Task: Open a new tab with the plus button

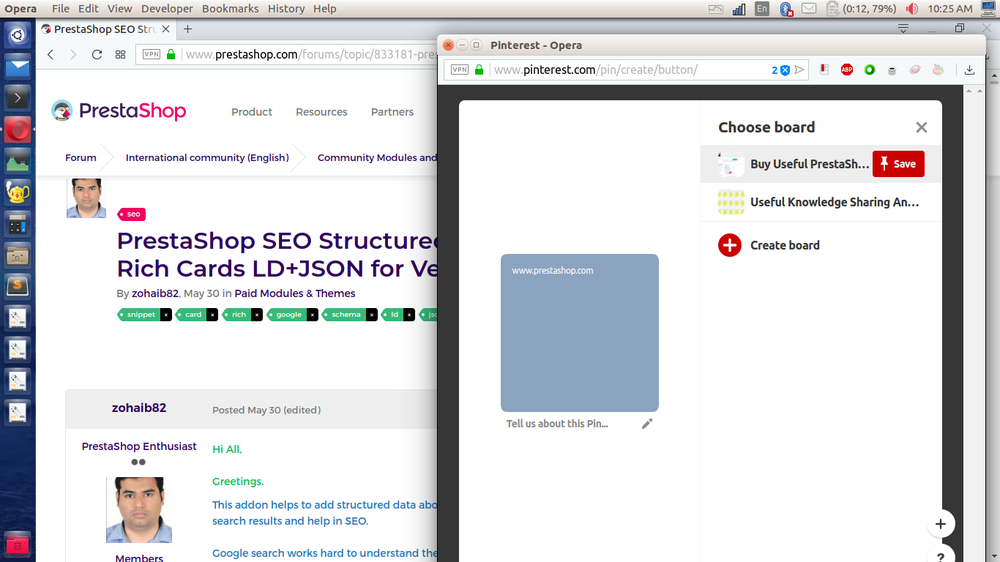Action: coord(188,29)
